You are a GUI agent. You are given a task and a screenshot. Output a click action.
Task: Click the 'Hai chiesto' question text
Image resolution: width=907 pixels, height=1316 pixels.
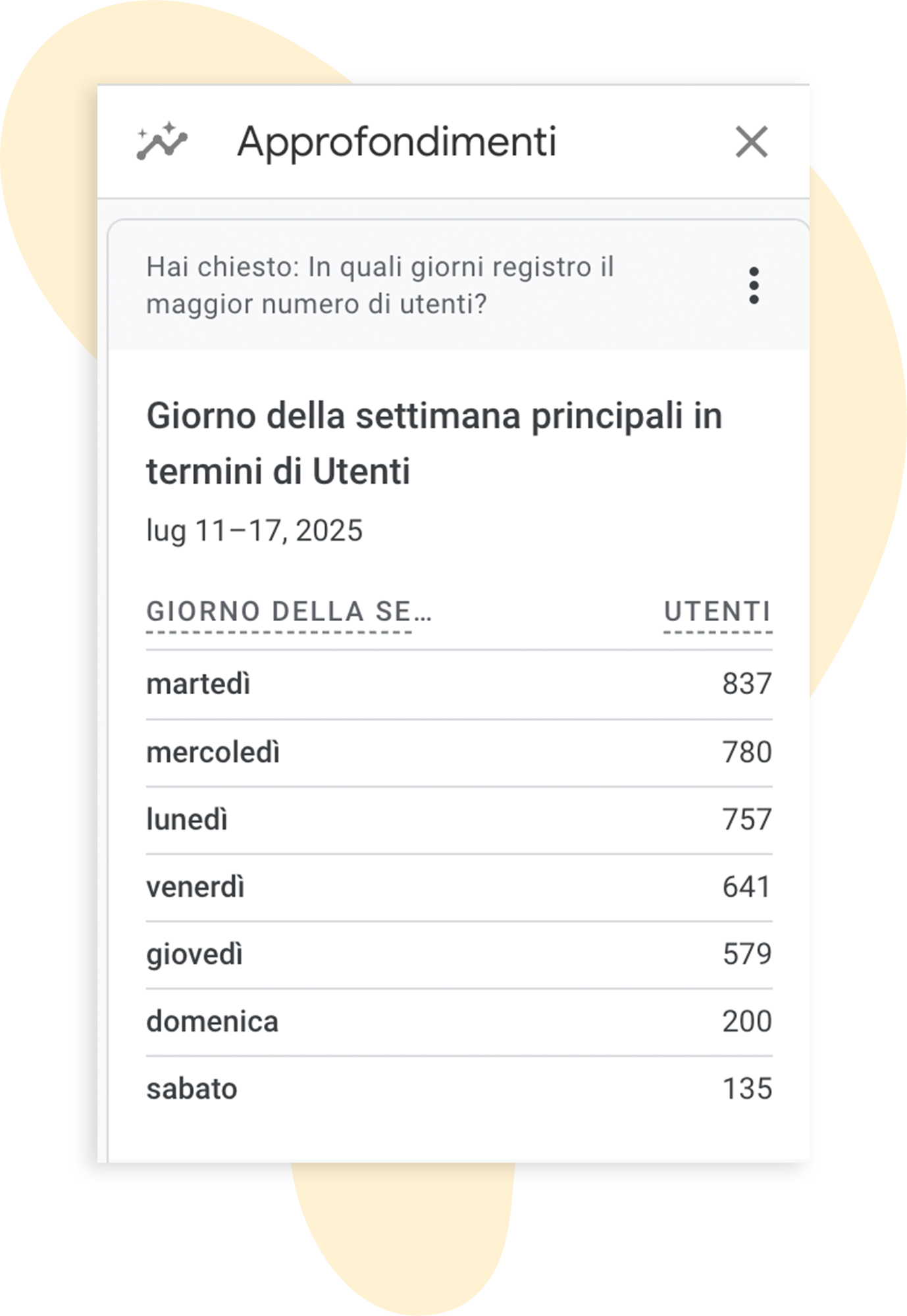[x=380, y=286]
